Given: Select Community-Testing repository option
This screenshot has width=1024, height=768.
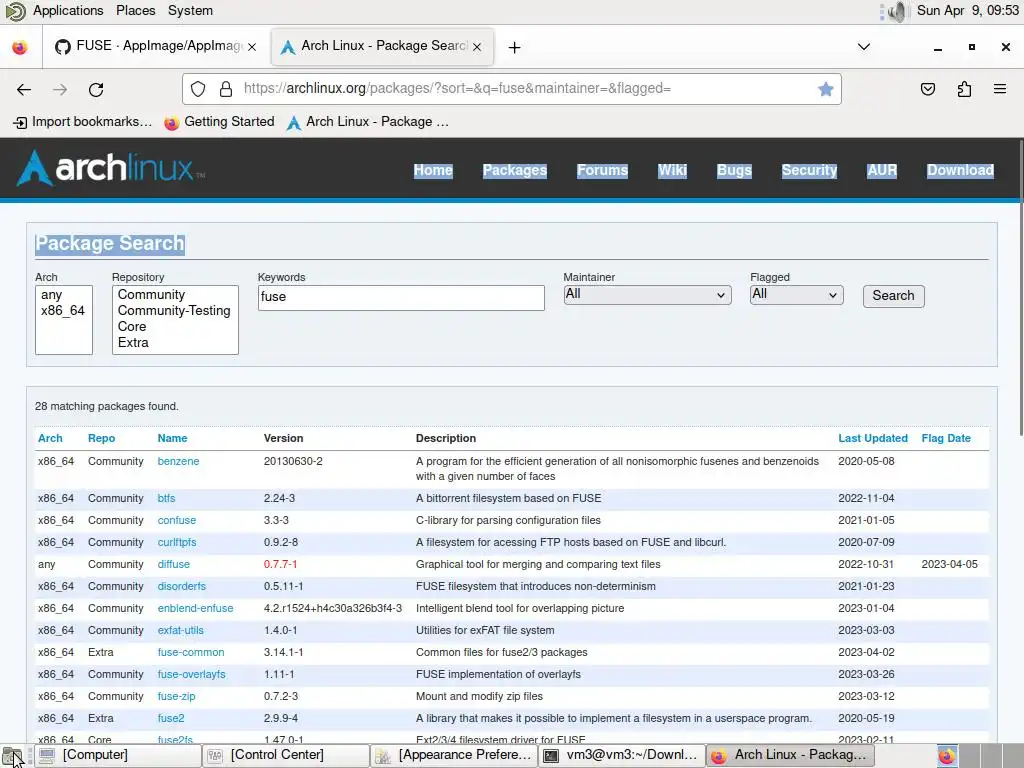Looking at the screenshot, I should (x=174, y=311).
